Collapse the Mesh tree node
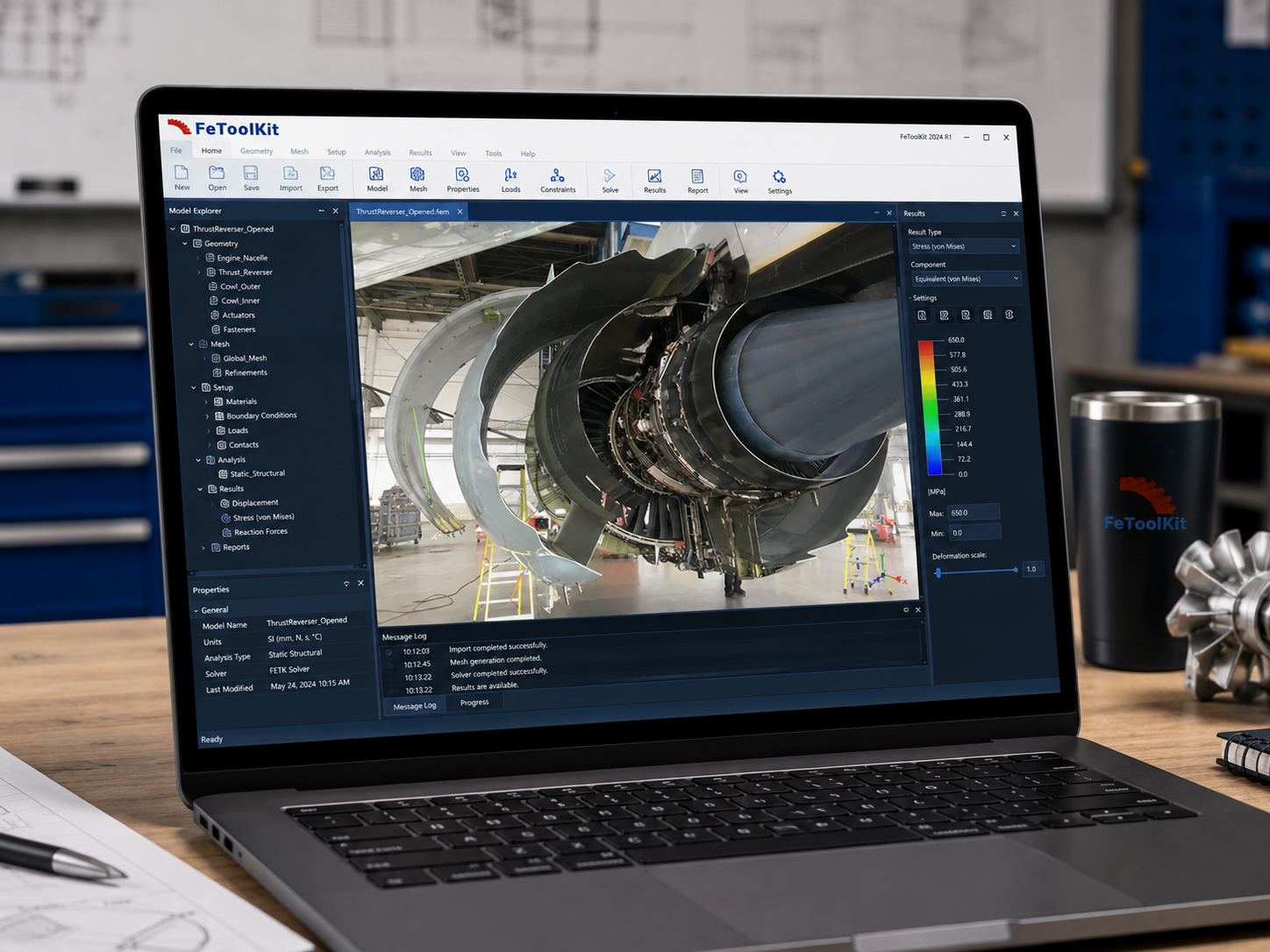Screen dimensions: 1270x952 [x=191, y=344]
